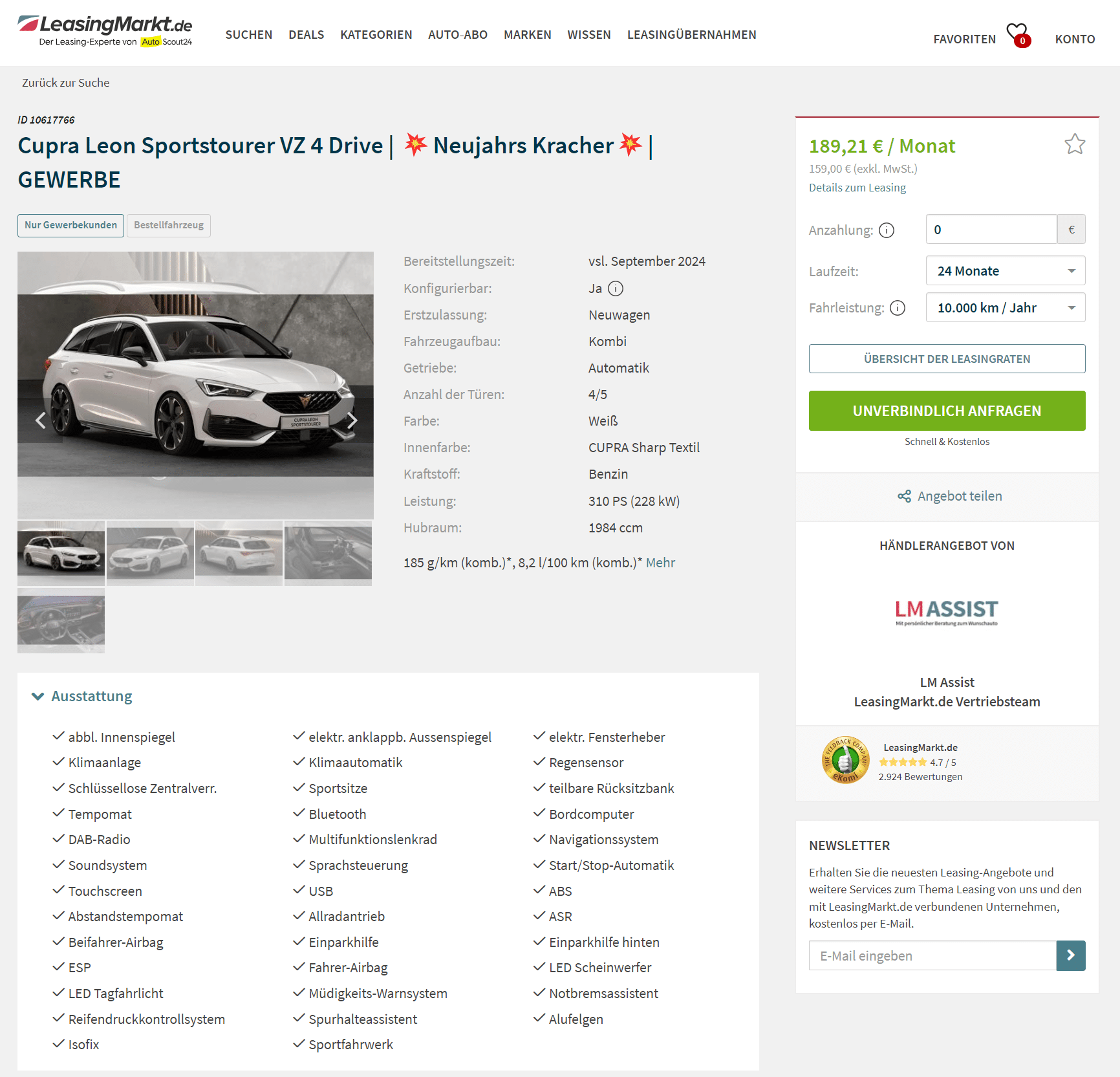Click the LM Assist dealer name
The width and height of the screenshot is (1120, 1077).
point(947,682)
